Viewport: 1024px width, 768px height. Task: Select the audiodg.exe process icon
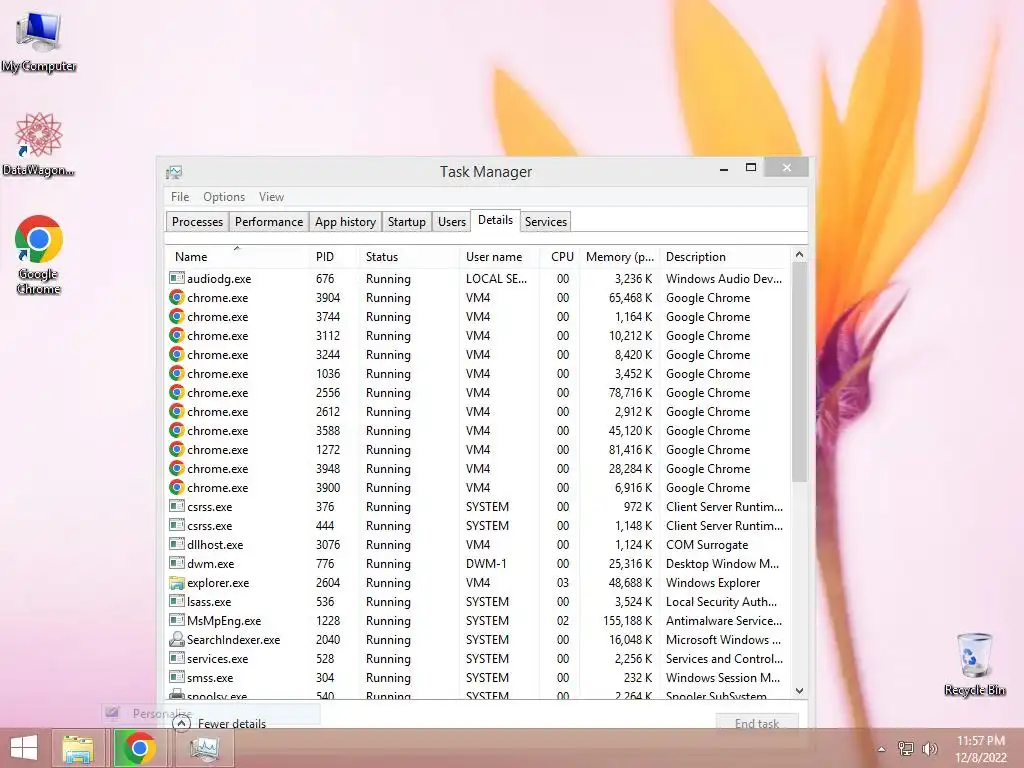pyautogui.click(x=176, y=278)
